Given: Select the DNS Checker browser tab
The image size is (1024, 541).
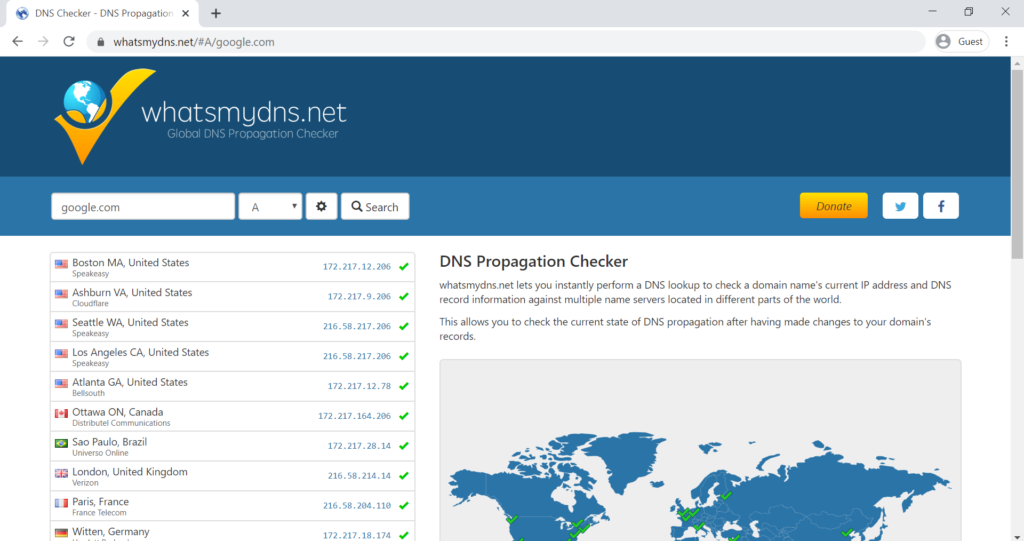Looking at the screenshot, I should click(x=101, y=13).
